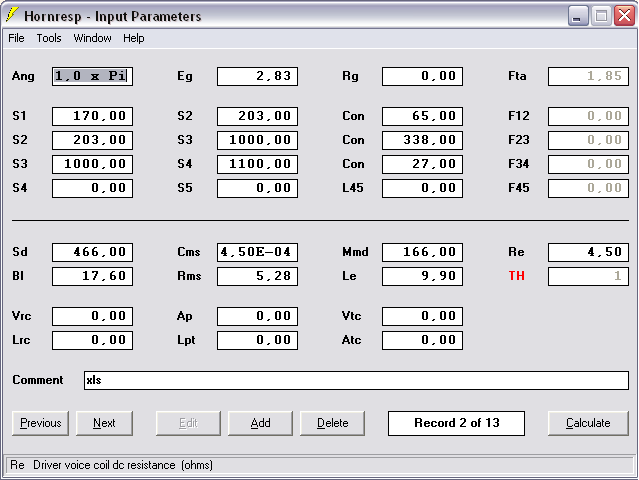Screen dimensions: 639x480
Task: Click the Atc input field
Action: point(423,340)
